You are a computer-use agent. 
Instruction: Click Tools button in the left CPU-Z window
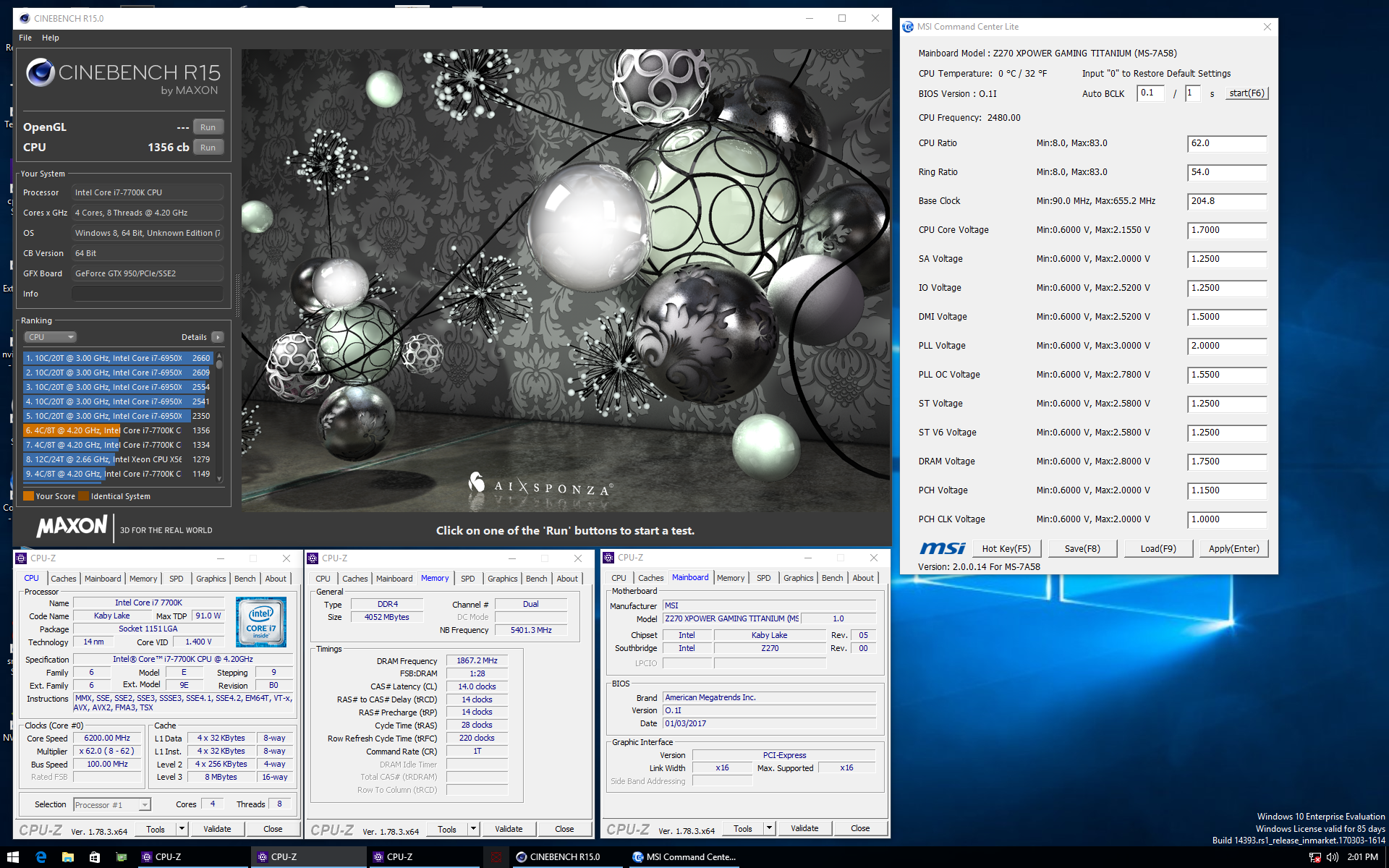pos(156,829)
